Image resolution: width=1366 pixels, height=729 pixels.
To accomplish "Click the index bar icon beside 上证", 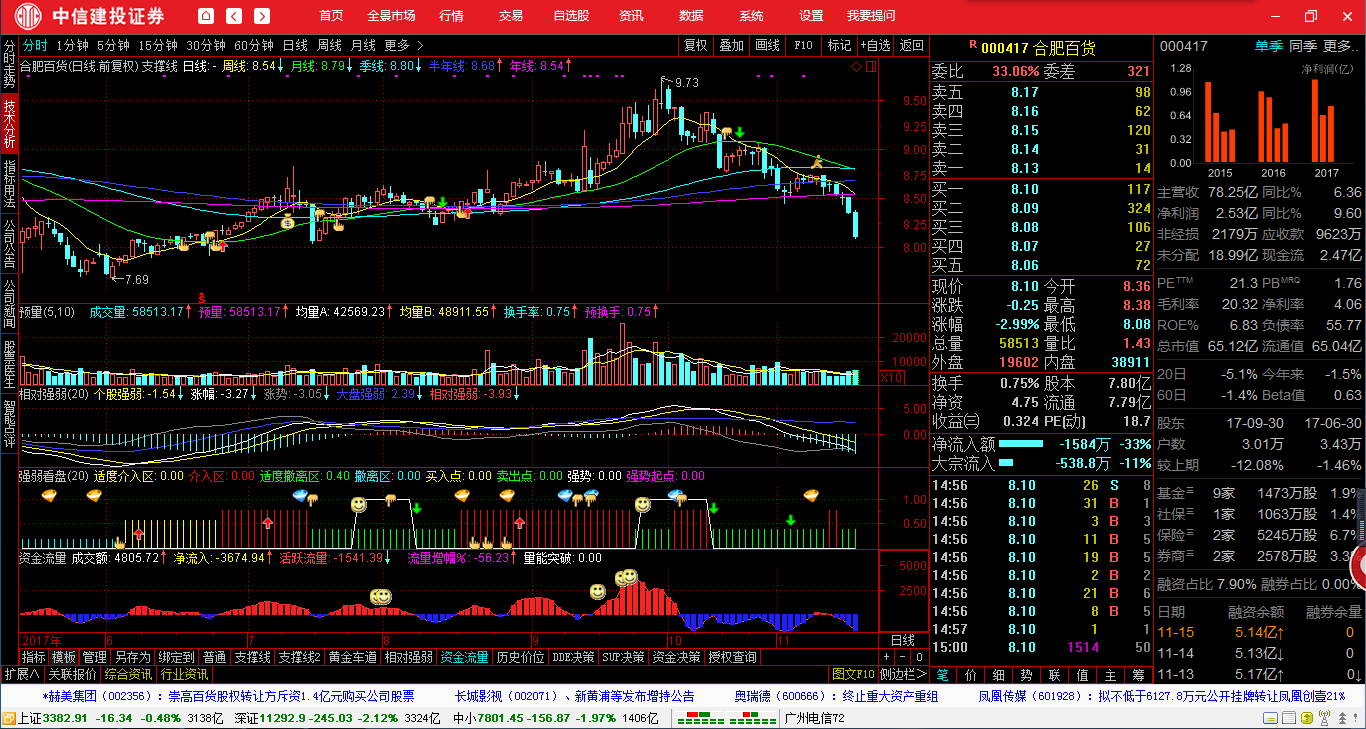I will (9, 718).
